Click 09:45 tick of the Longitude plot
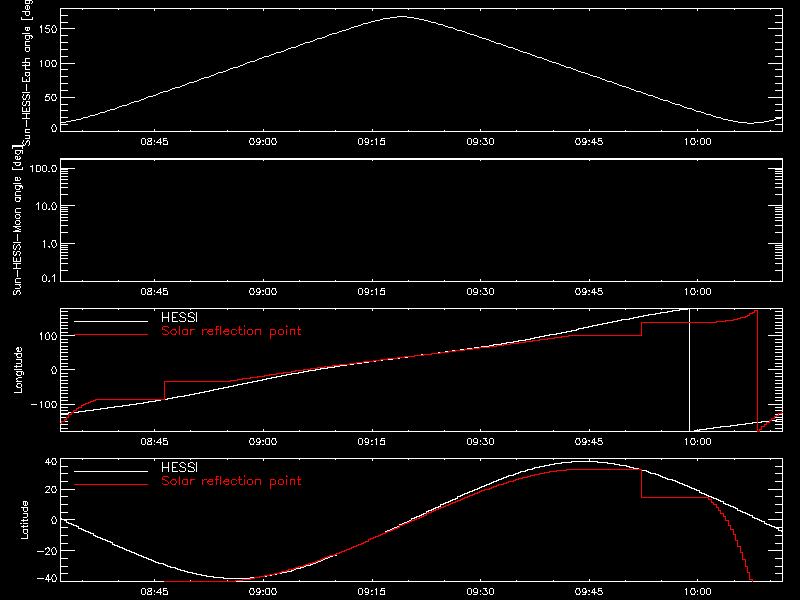 589,442
